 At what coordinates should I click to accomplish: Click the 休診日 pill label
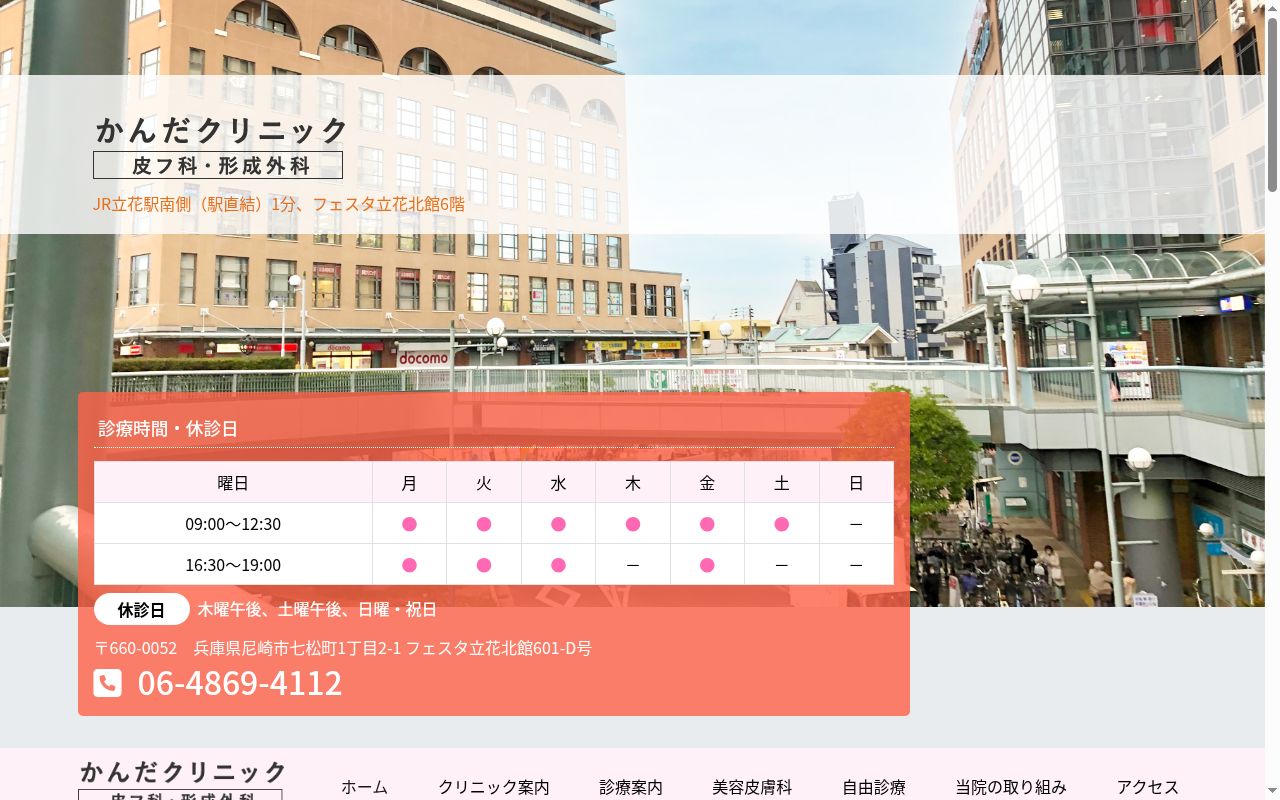coord(141,609)
